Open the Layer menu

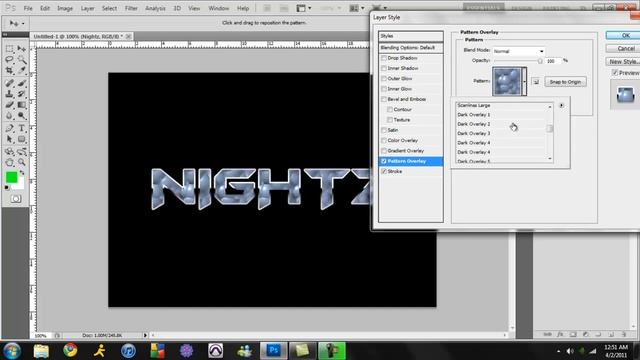87,8
